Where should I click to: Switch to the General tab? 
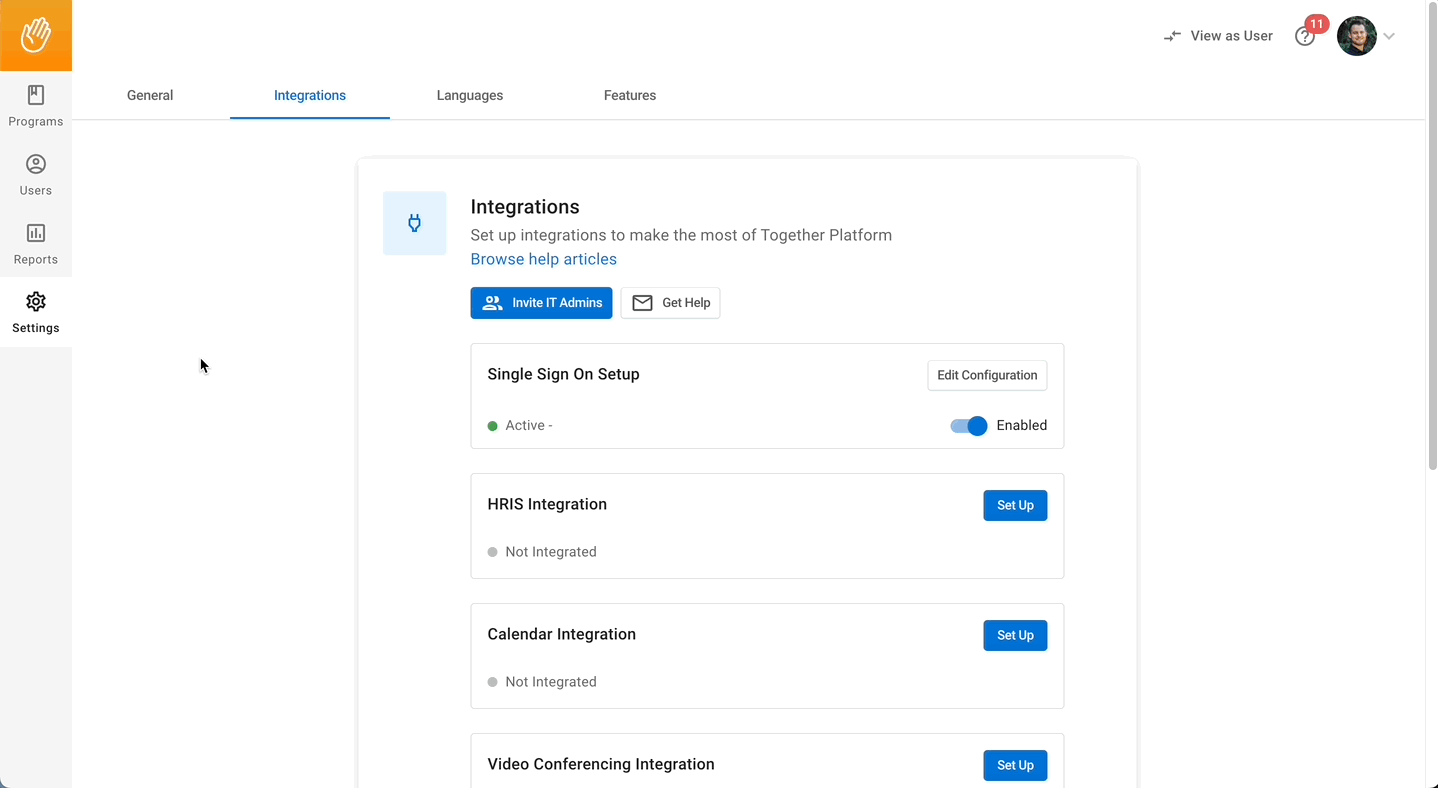[x=150, y=96]
